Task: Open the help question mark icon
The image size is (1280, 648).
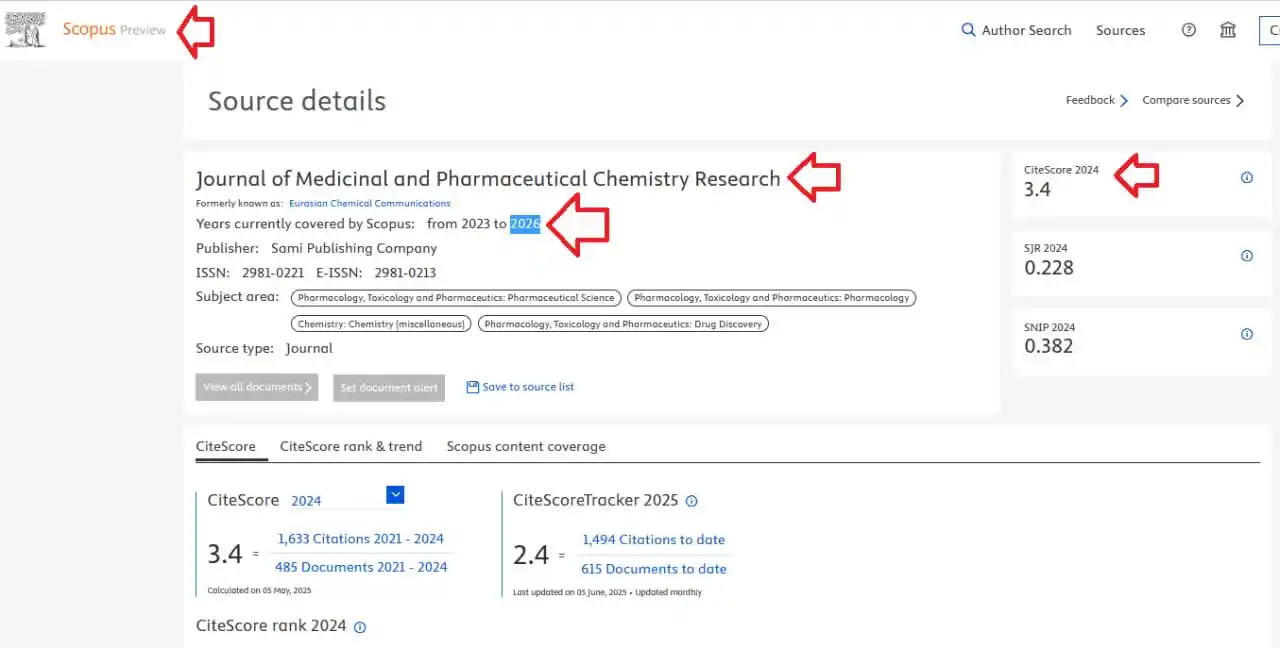Action: (1189, 30)
